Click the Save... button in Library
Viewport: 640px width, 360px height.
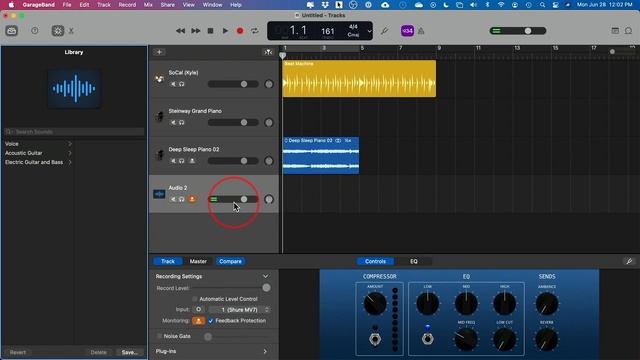130,352
